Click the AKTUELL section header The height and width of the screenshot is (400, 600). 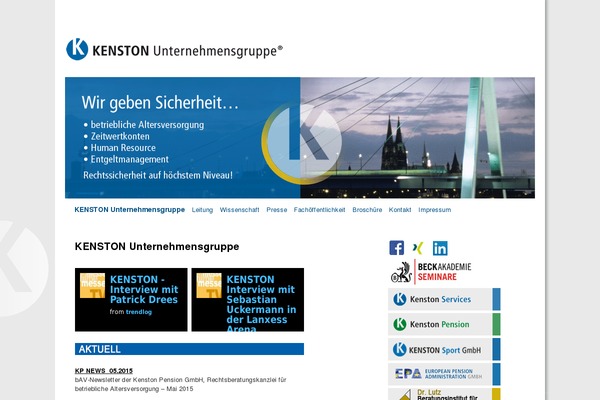click(189, 349)
